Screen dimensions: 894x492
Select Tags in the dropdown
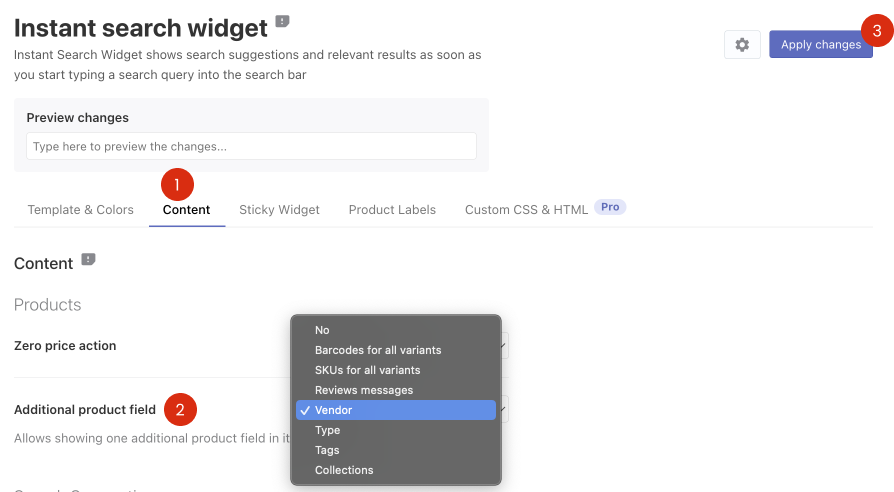point(396,450)
